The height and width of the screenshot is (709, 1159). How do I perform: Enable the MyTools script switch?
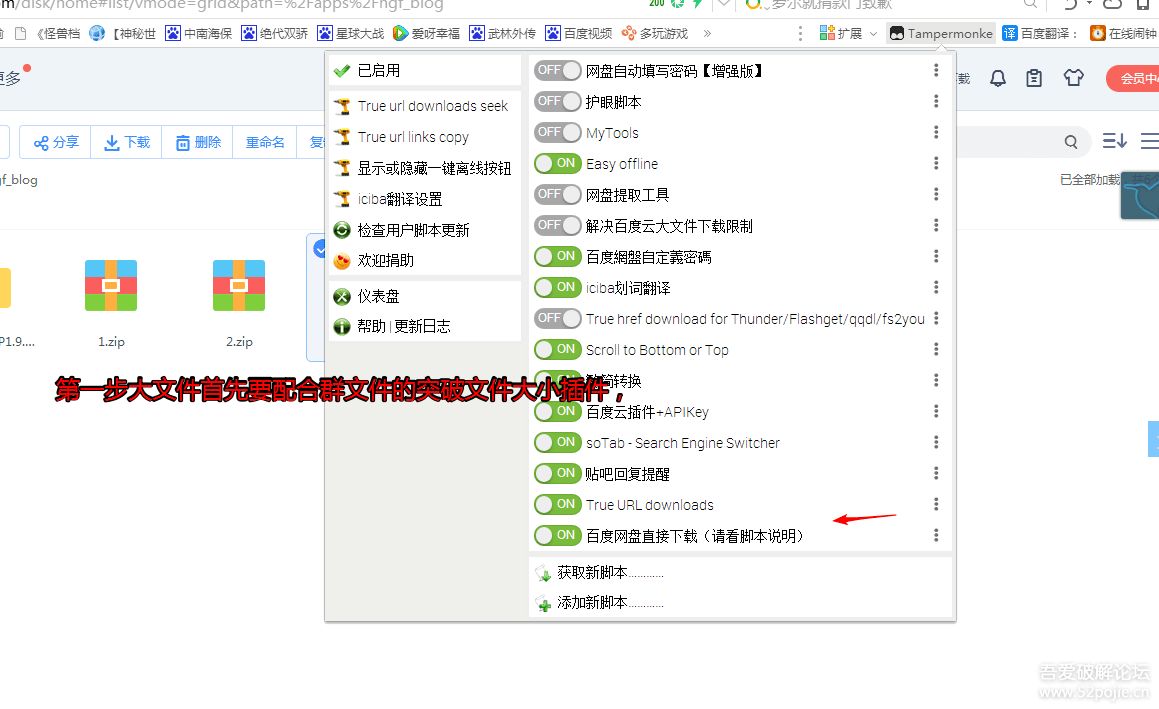click(x=557, y=132)
